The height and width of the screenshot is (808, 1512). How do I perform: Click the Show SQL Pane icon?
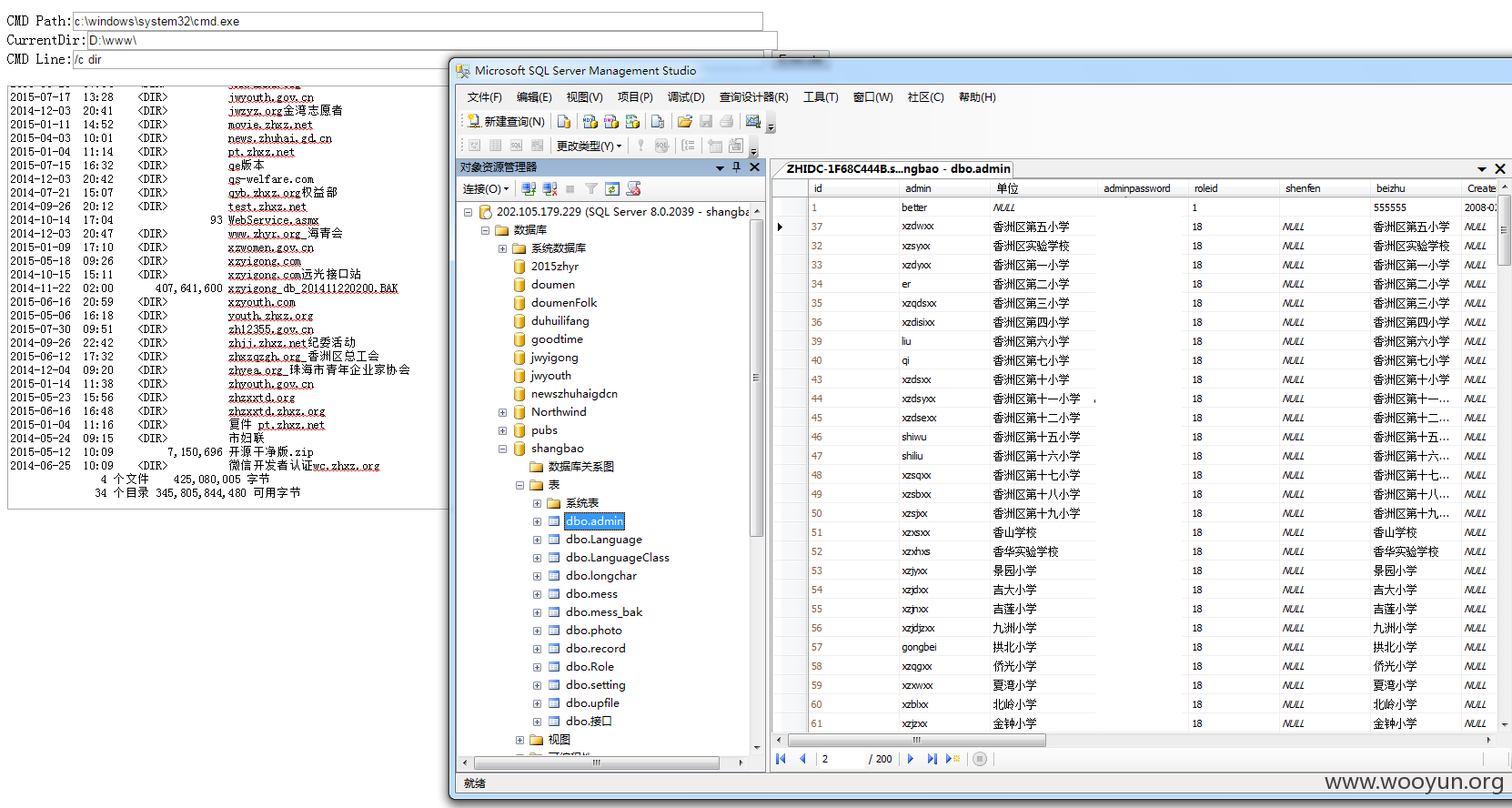click(x=516, y=146)
